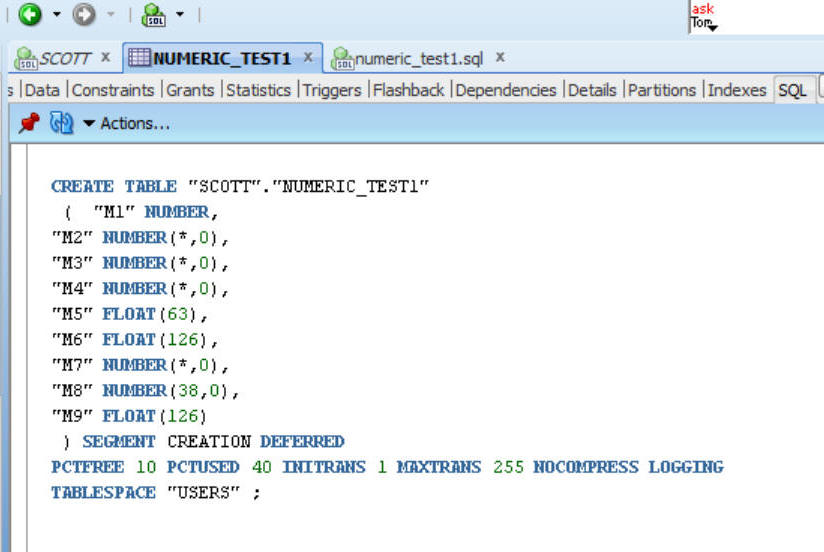Click the MAXTRANS 255 text
824x552 pixels.
460,467
